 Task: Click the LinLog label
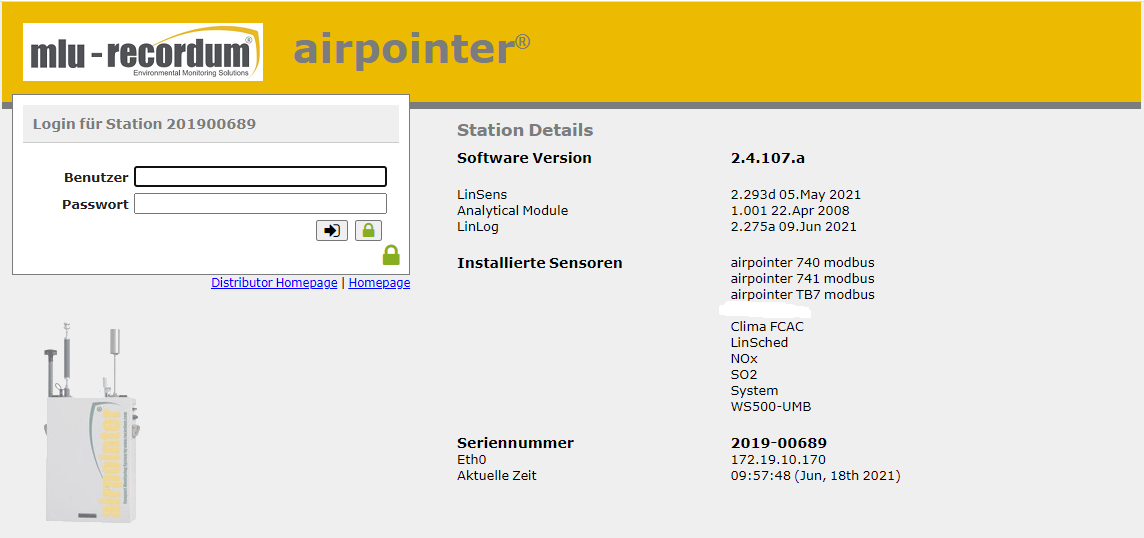tap(477, 227)
